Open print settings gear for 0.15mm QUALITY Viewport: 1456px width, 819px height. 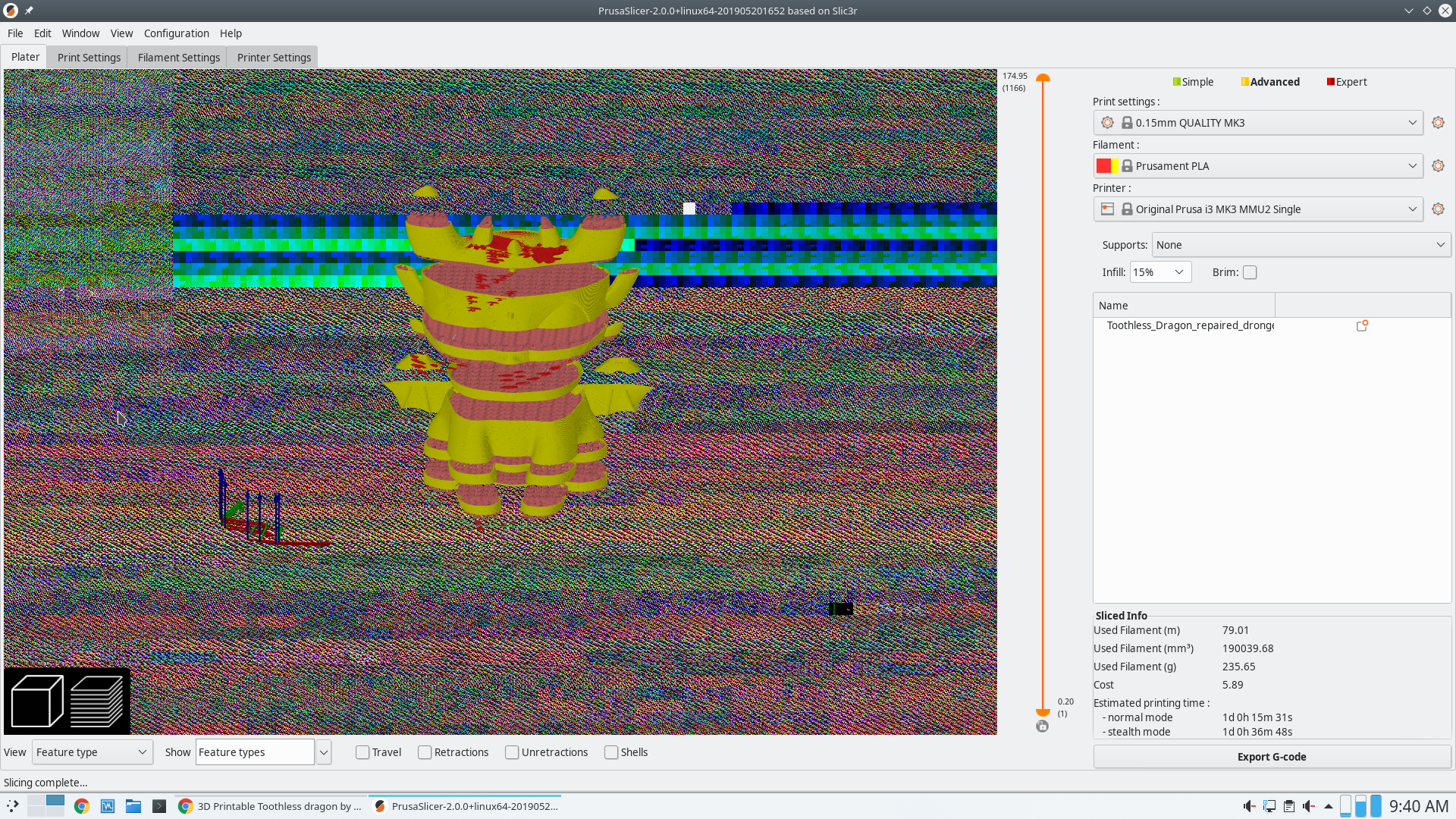(1438, 123)
